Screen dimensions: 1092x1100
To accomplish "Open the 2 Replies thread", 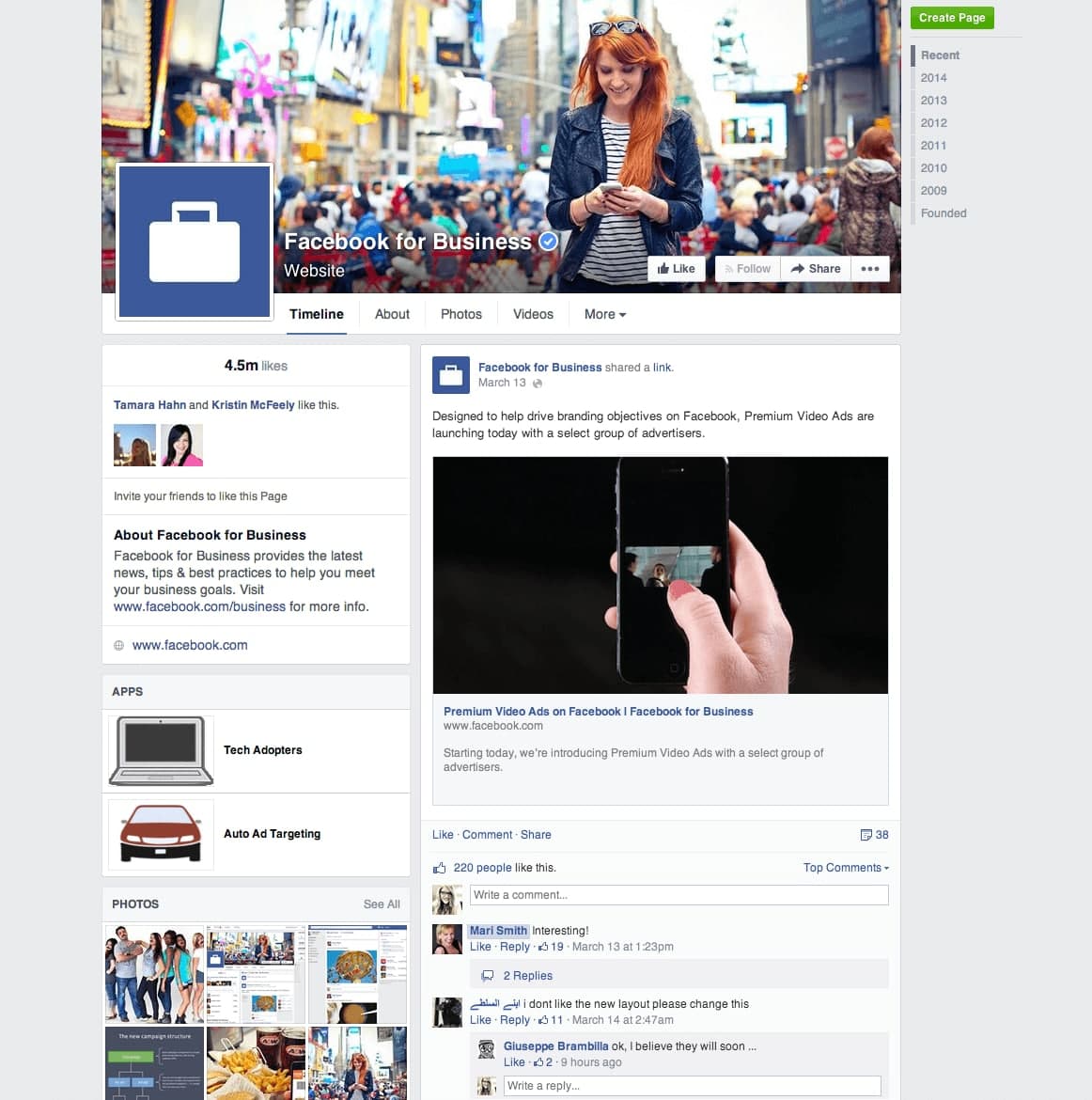I will [527, 976].
